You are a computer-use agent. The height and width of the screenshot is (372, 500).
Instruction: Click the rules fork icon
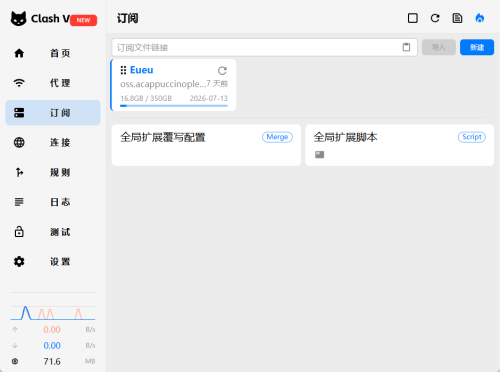19,172
